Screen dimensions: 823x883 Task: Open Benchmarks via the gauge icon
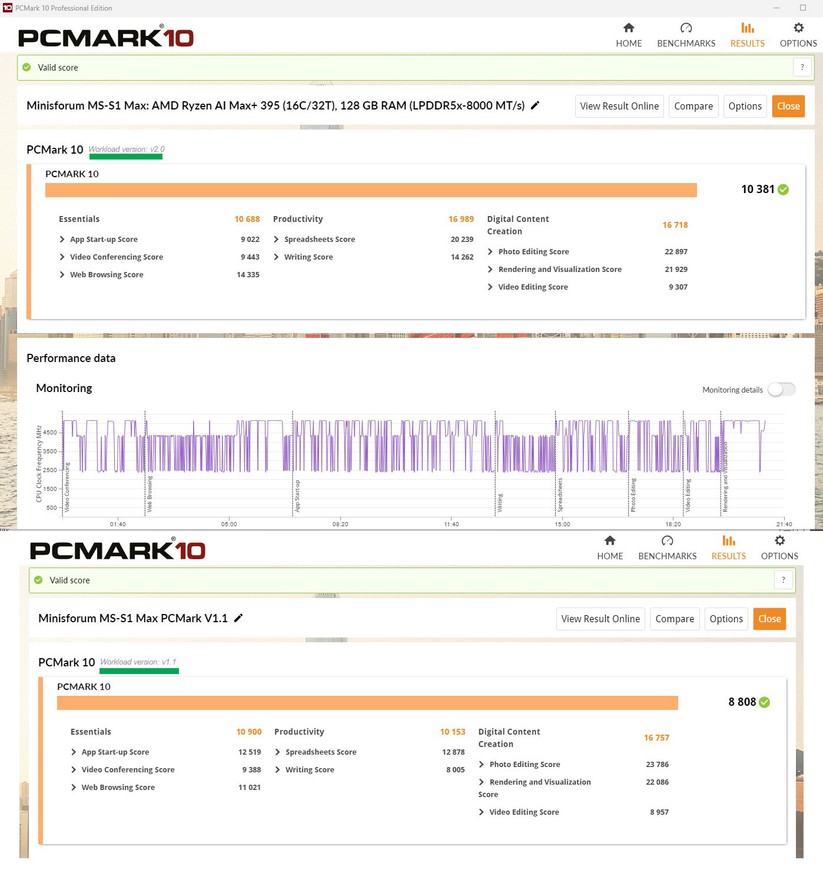click(685, 31)
